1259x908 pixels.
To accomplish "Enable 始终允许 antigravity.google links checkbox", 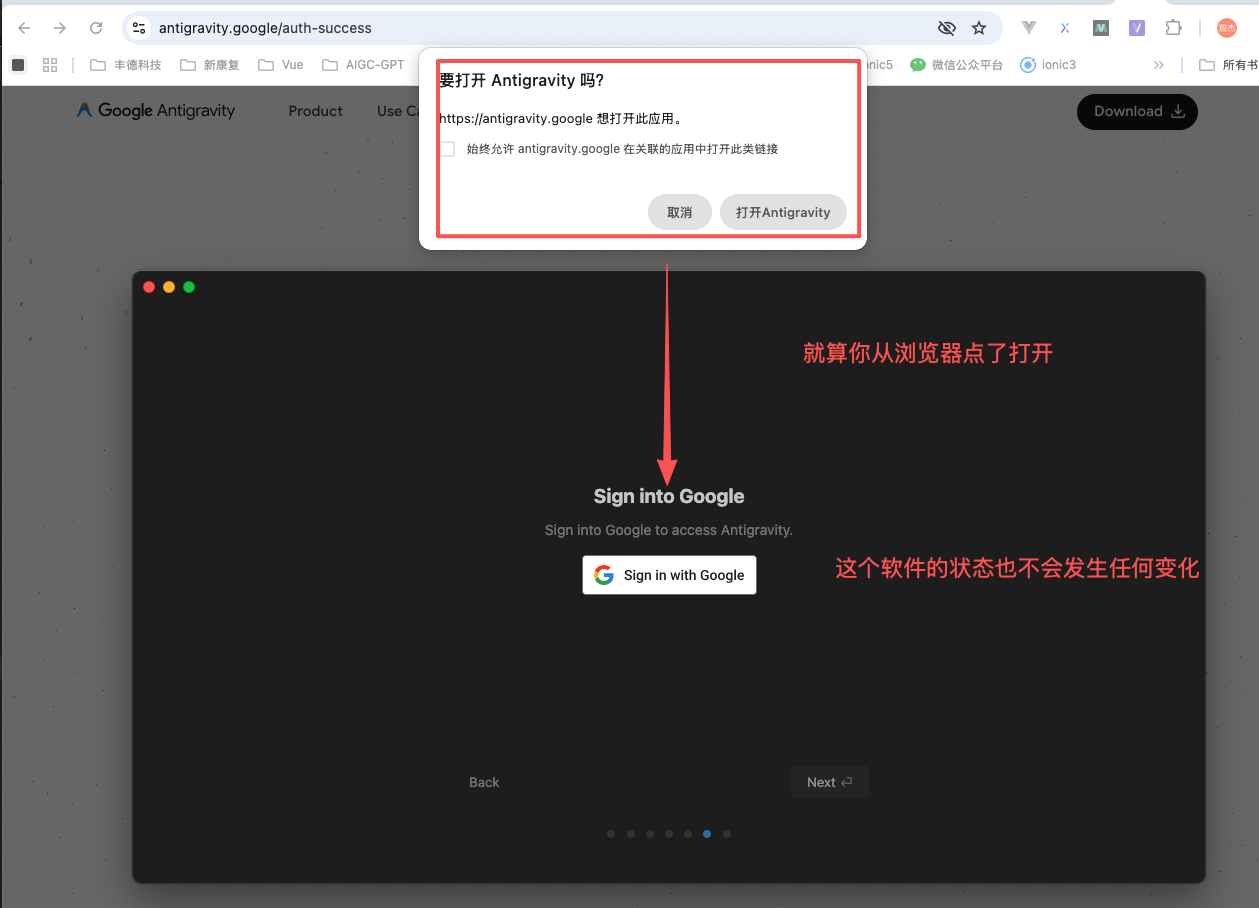I will click(x=447, y=148).
